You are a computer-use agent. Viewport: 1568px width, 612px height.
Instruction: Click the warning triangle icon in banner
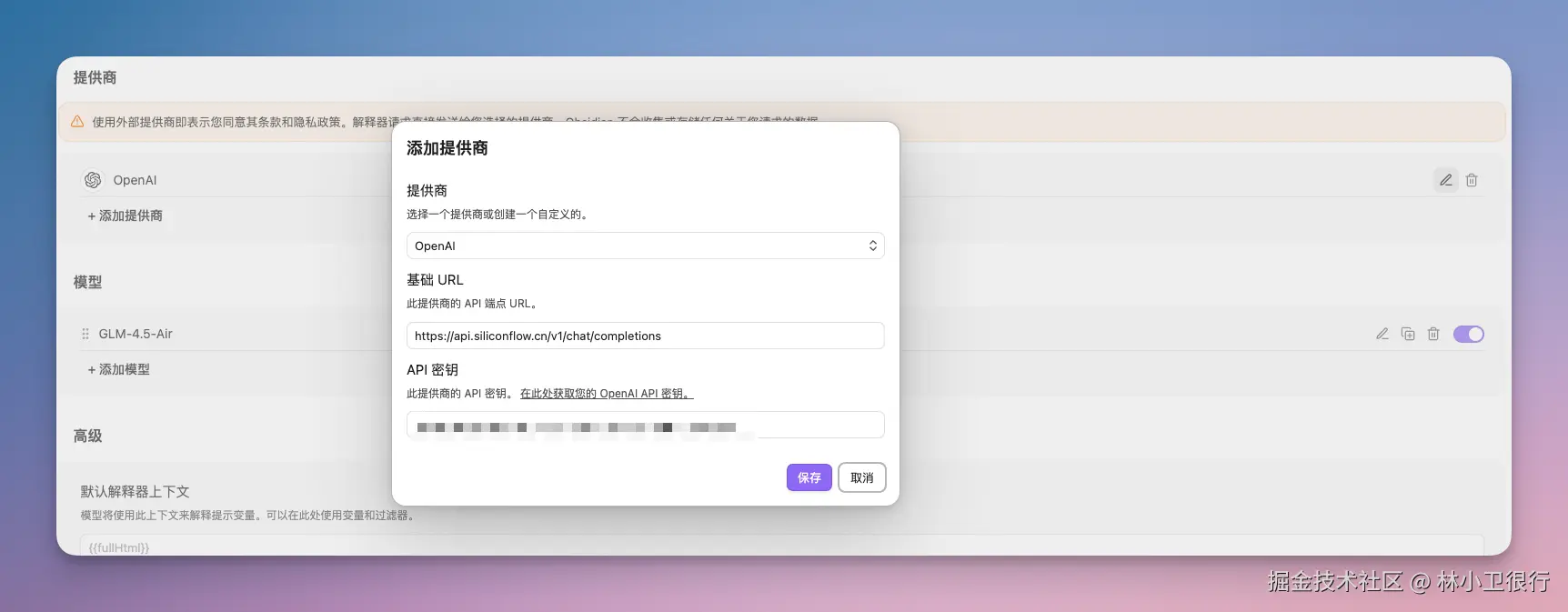point(77,122)
